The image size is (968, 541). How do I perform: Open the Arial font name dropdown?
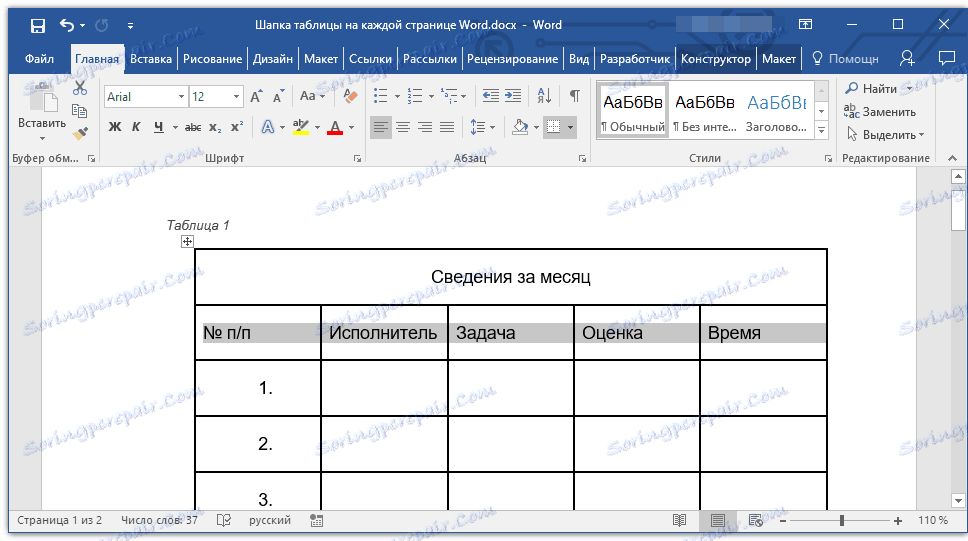point(181,96)
